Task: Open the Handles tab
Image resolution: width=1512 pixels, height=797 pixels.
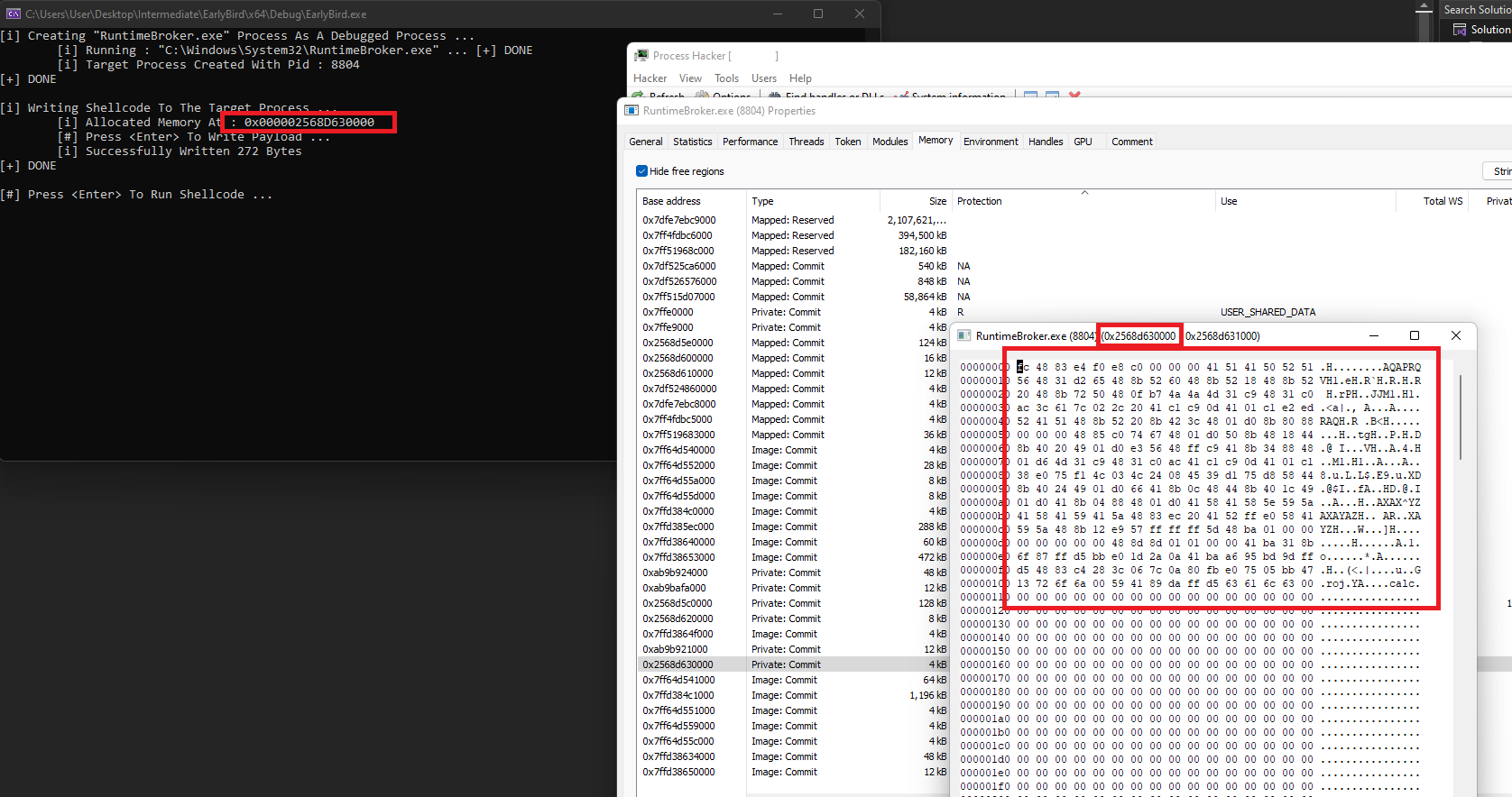Action: 1046,142
